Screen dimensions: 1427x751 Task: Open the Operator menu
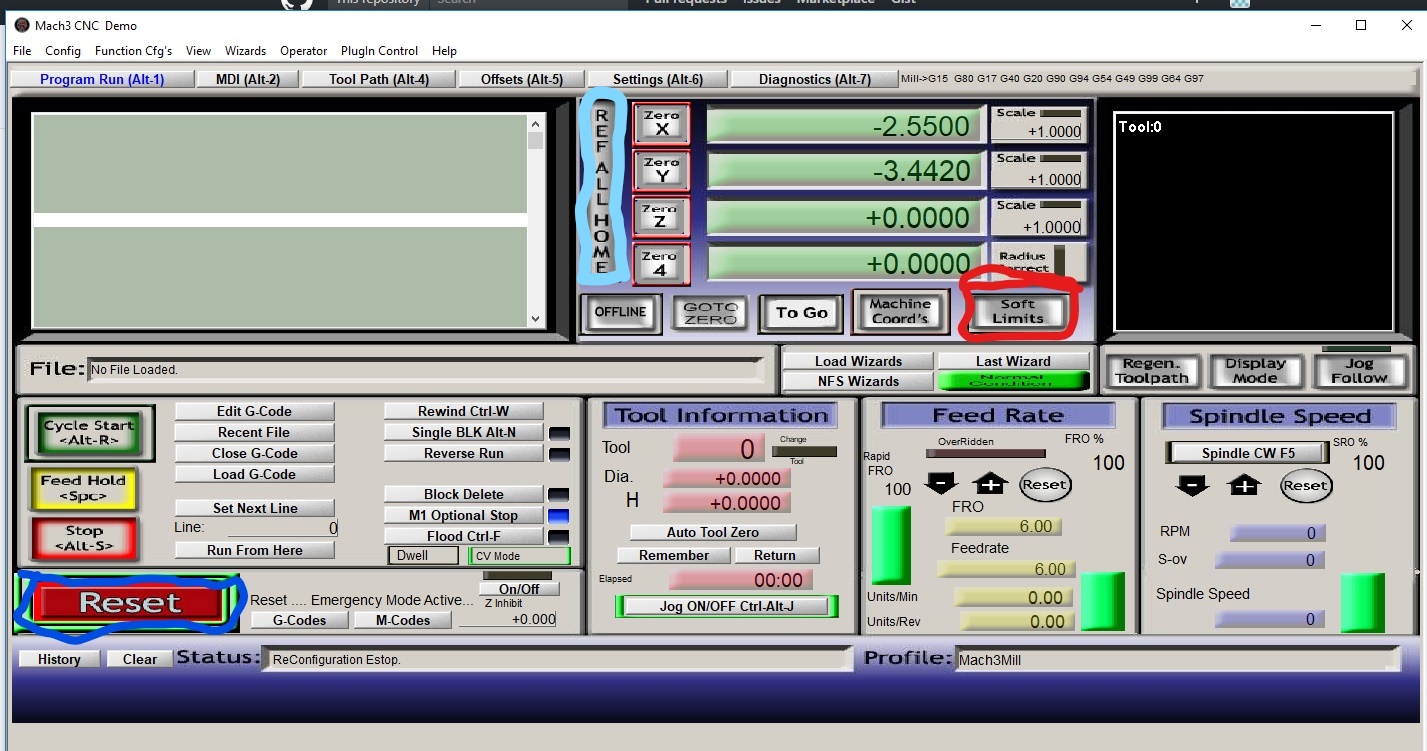303,50
